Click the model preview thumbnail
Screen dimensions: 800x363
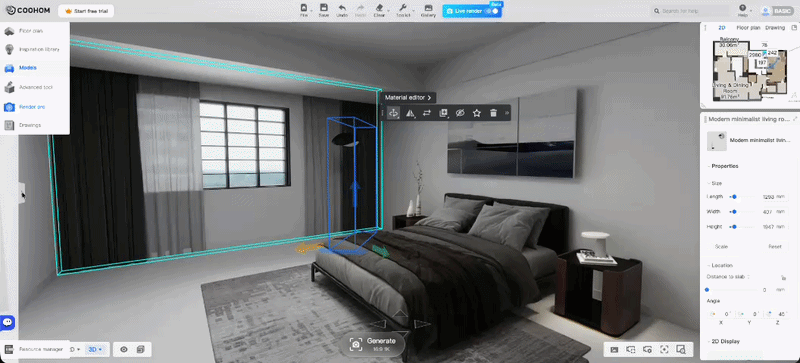tap(716, 141)
